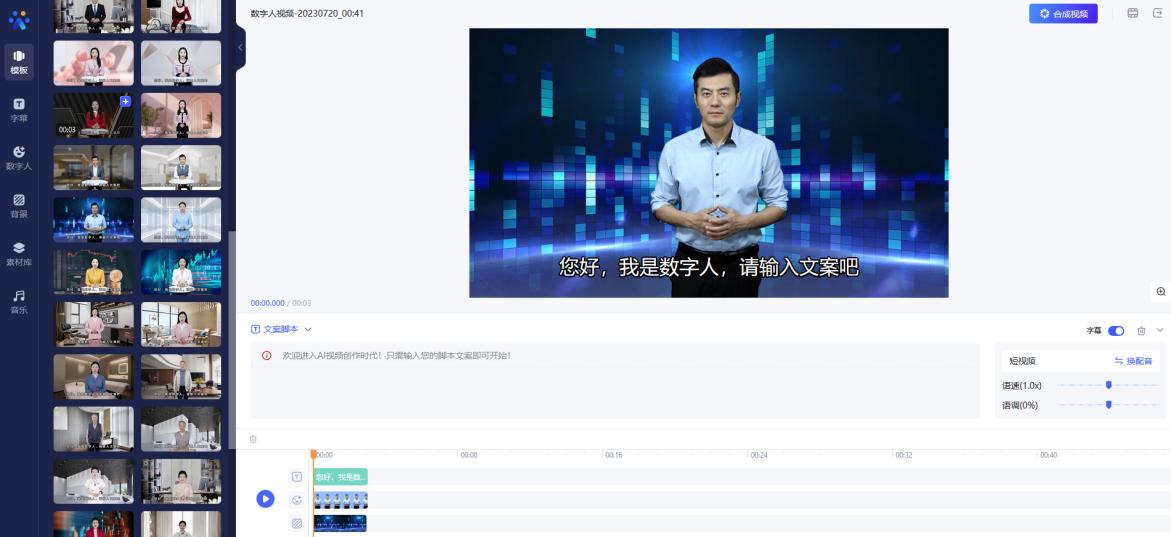Open the 字幕 subtitles tab
Screen dimensions: 1171x537
click(x=19, y=110)
